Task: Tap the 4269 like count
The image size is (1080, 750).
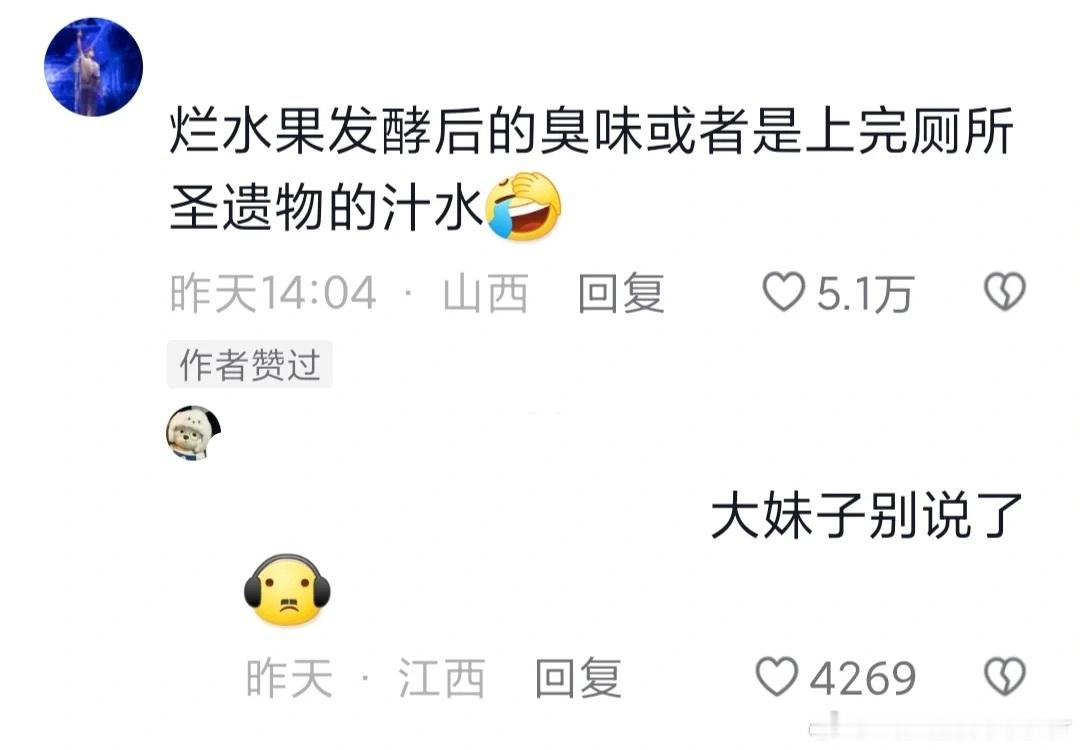Action: 862,678
